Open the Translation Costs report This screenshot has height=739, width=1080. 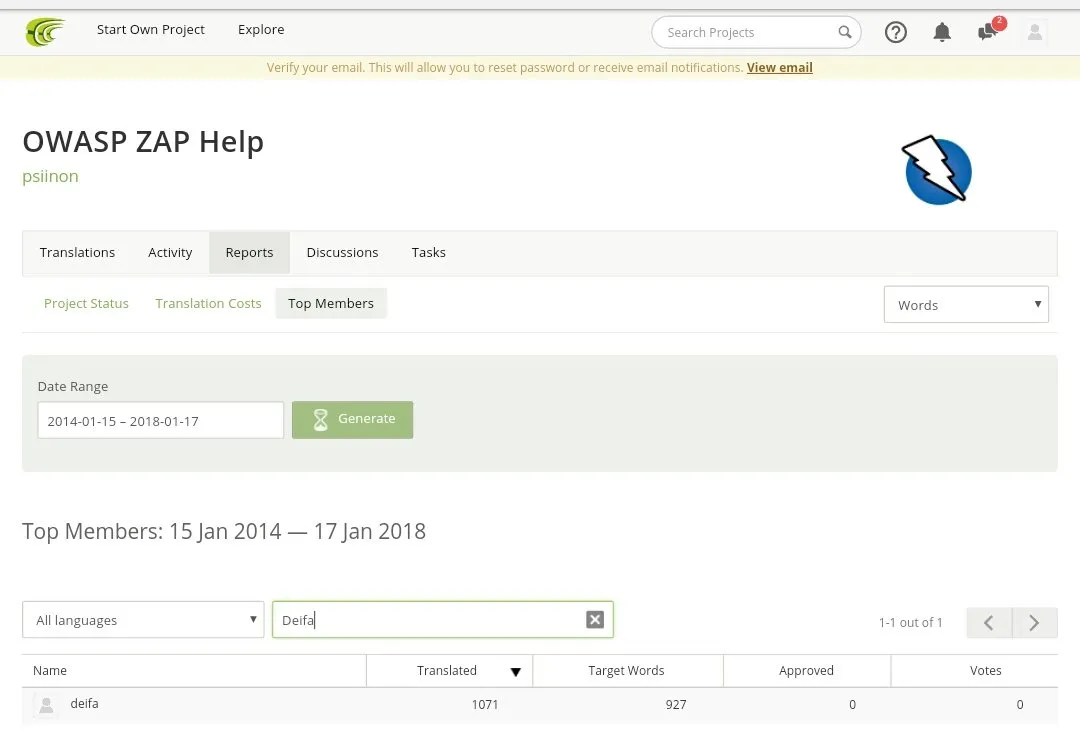pyautogui.click(x=208, y=303)
